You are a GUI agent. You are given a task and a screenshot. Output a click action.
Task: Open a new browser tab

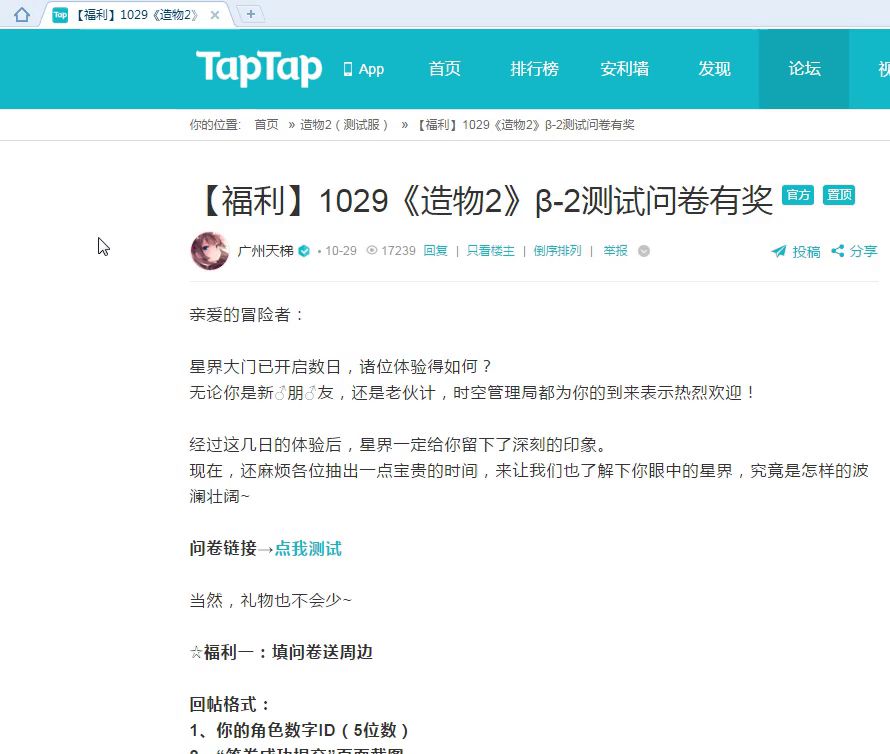[x=250, y=13]
